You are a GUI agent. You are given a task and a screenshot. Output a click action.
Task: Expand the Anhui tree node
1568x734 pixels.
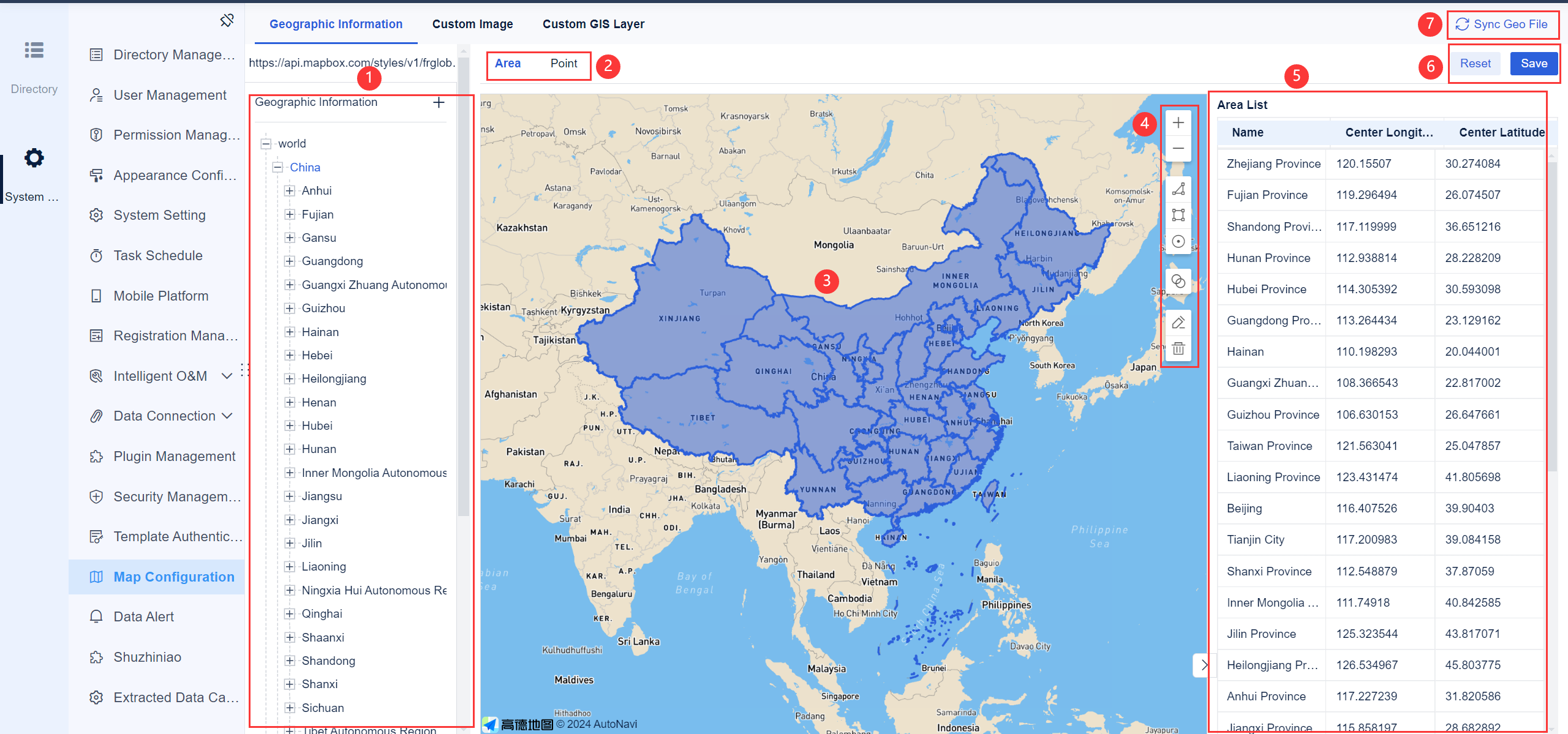click(x=289, y=190)
